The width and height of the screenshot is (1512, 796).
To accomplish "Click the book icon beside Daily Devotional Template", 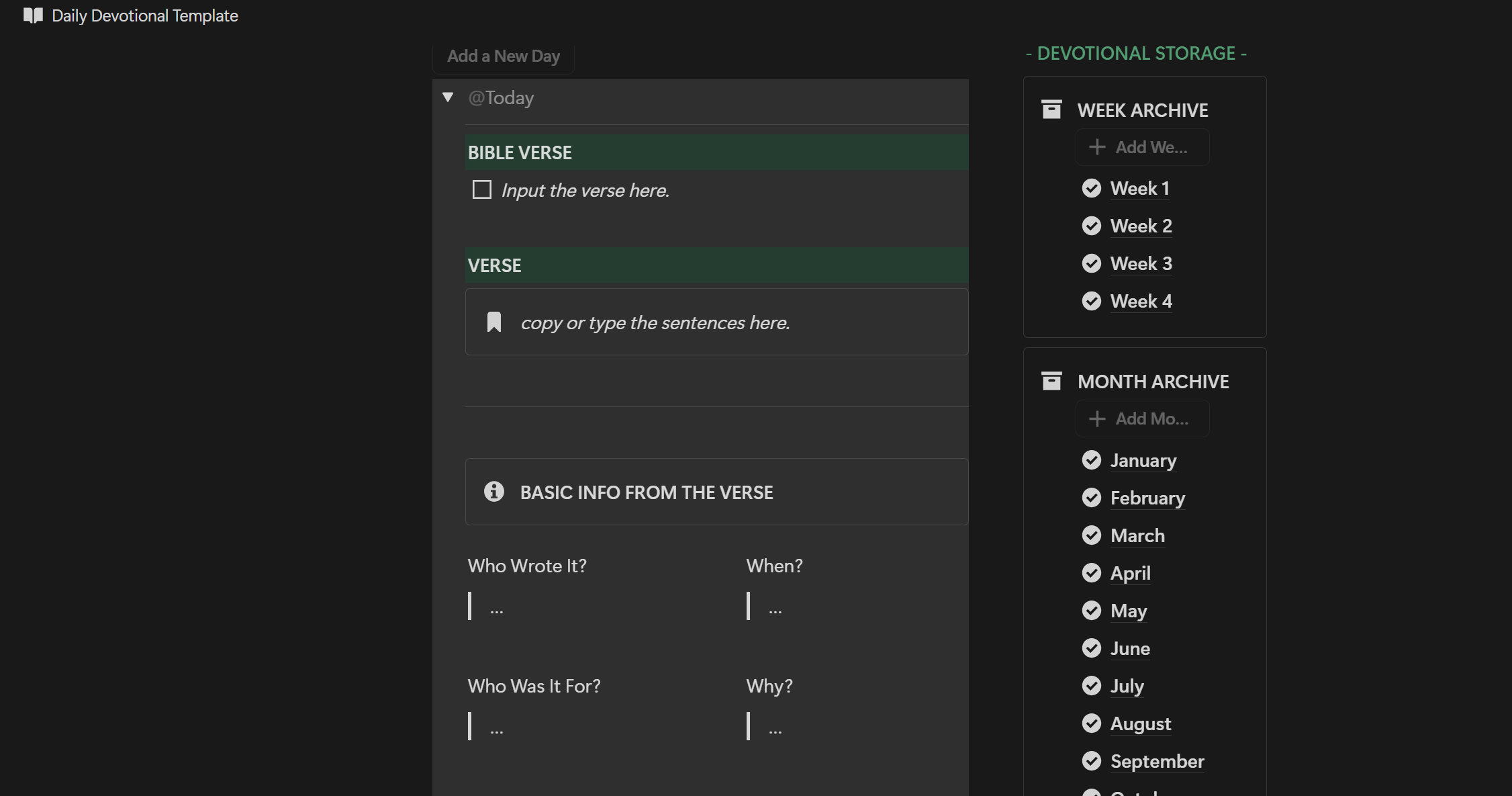I will 33,15.
